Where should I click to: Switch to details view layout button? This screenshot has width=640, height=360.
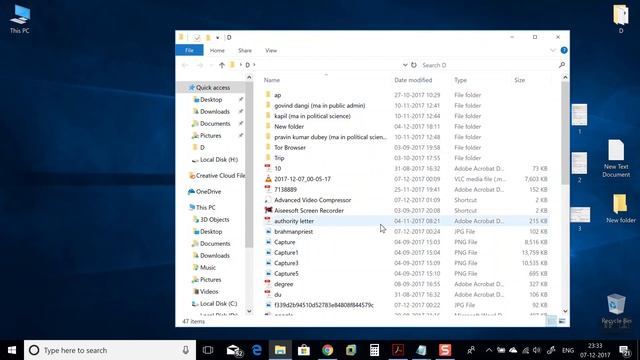tap(551, 322)
